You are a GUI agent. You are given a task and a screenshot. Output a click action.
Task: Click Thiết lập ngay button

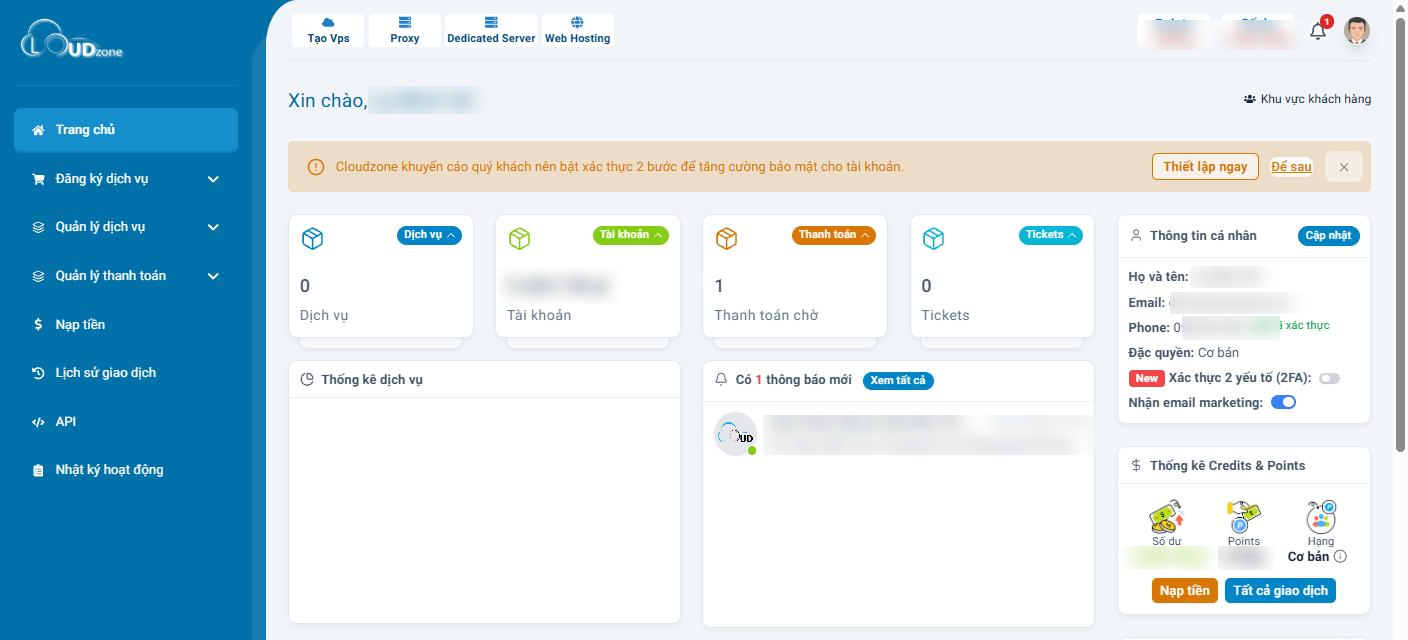(1205, 167)
